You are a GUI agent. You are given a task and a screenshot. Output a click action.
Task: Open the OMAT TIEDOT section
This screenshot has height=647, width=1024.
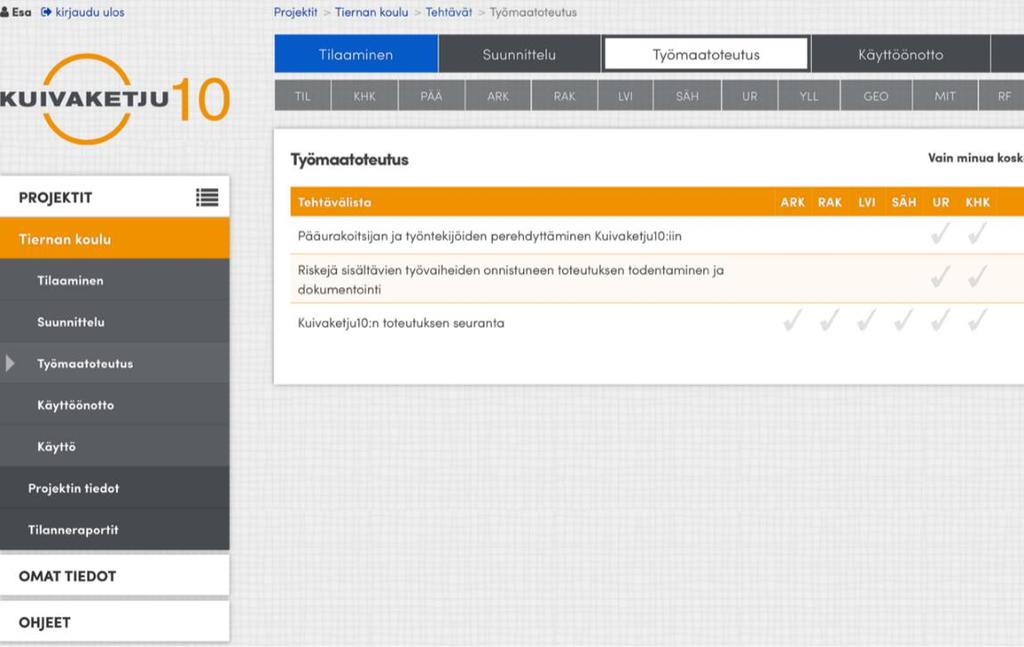tap(115, 576)
